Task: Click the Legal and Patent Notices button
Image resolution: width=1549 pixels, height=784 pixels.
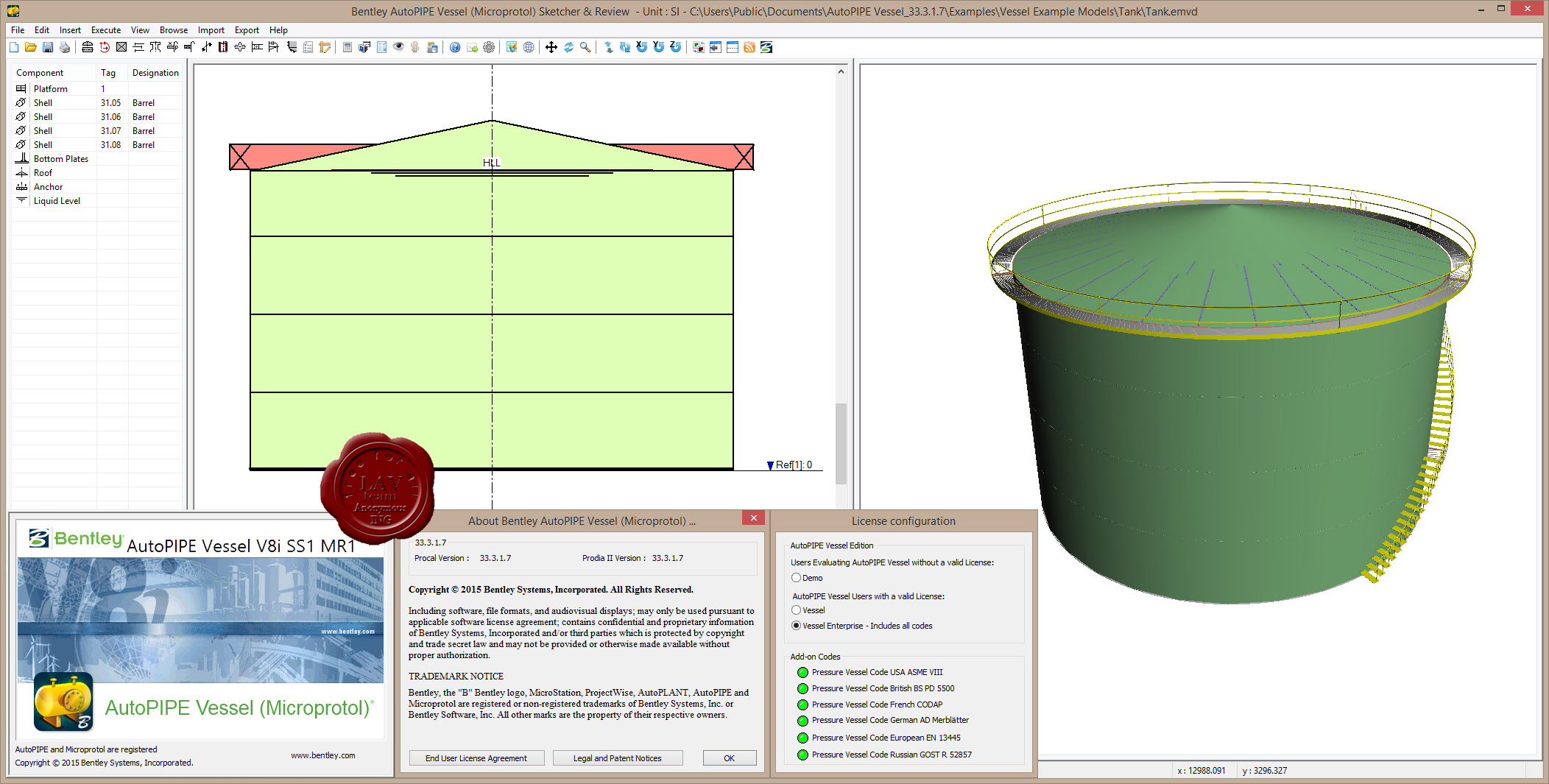Action: pyautogui.click(x=618, y=758)
